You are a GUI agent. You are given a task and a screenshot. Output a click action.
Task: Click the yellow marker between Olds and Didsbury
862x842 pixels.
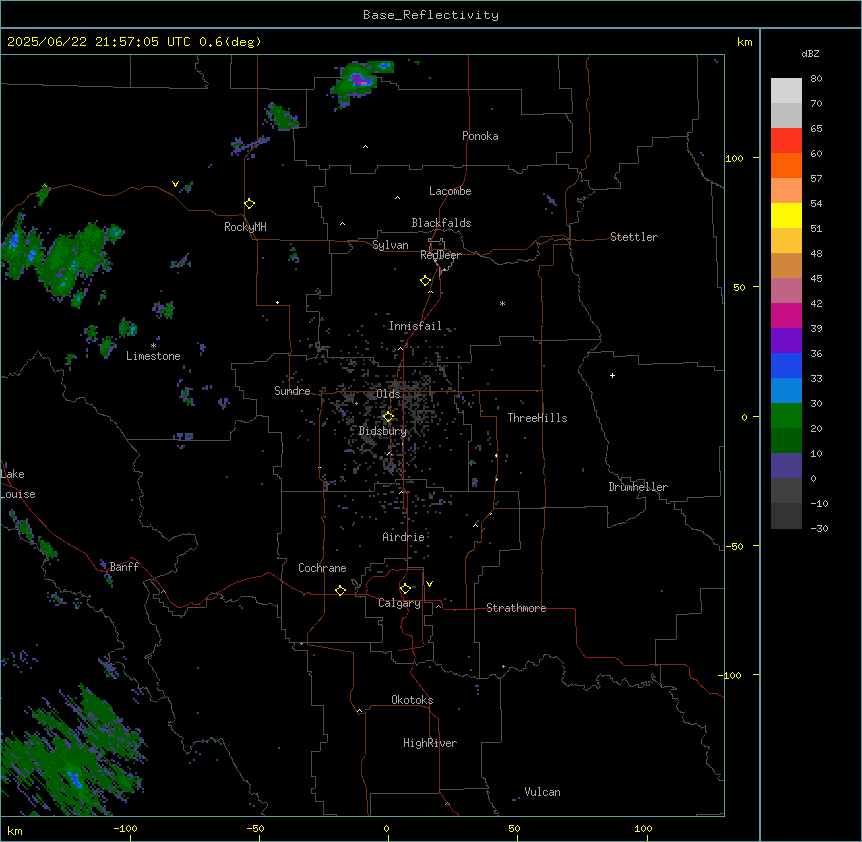tap(388, 417)
